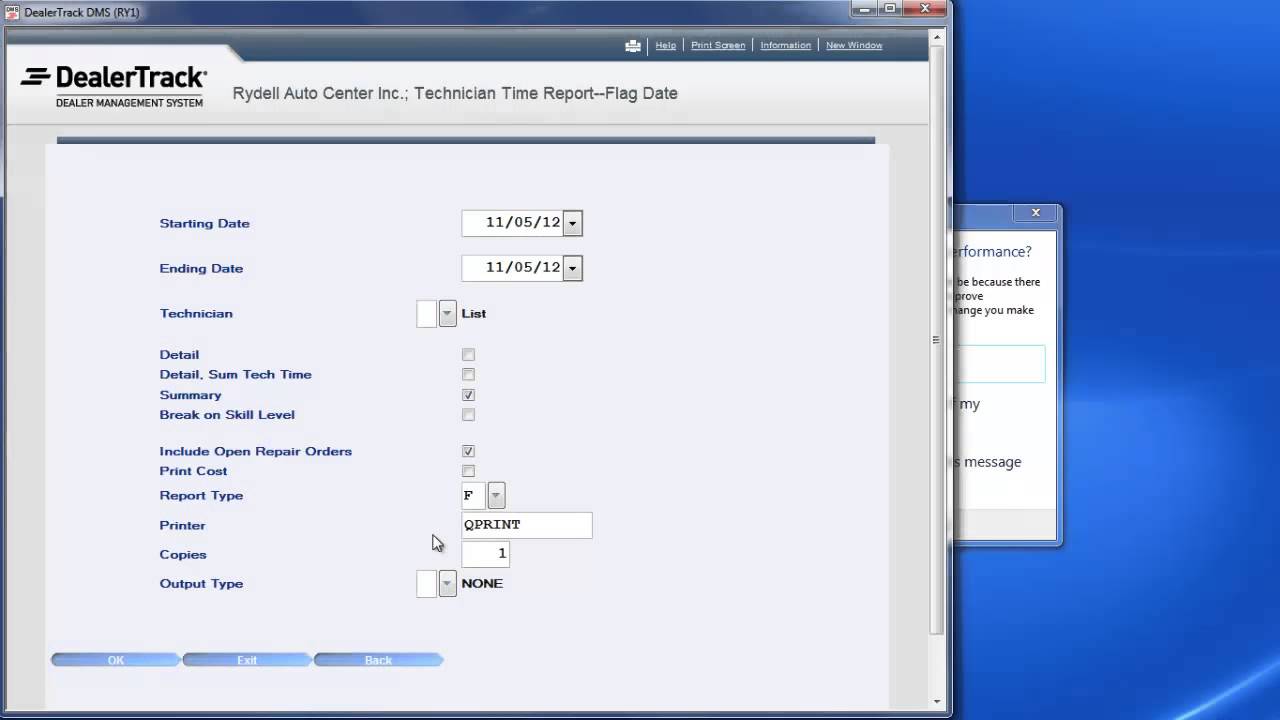
Task: Open the Technician list dropdown arrow
Action: (447, 314)
